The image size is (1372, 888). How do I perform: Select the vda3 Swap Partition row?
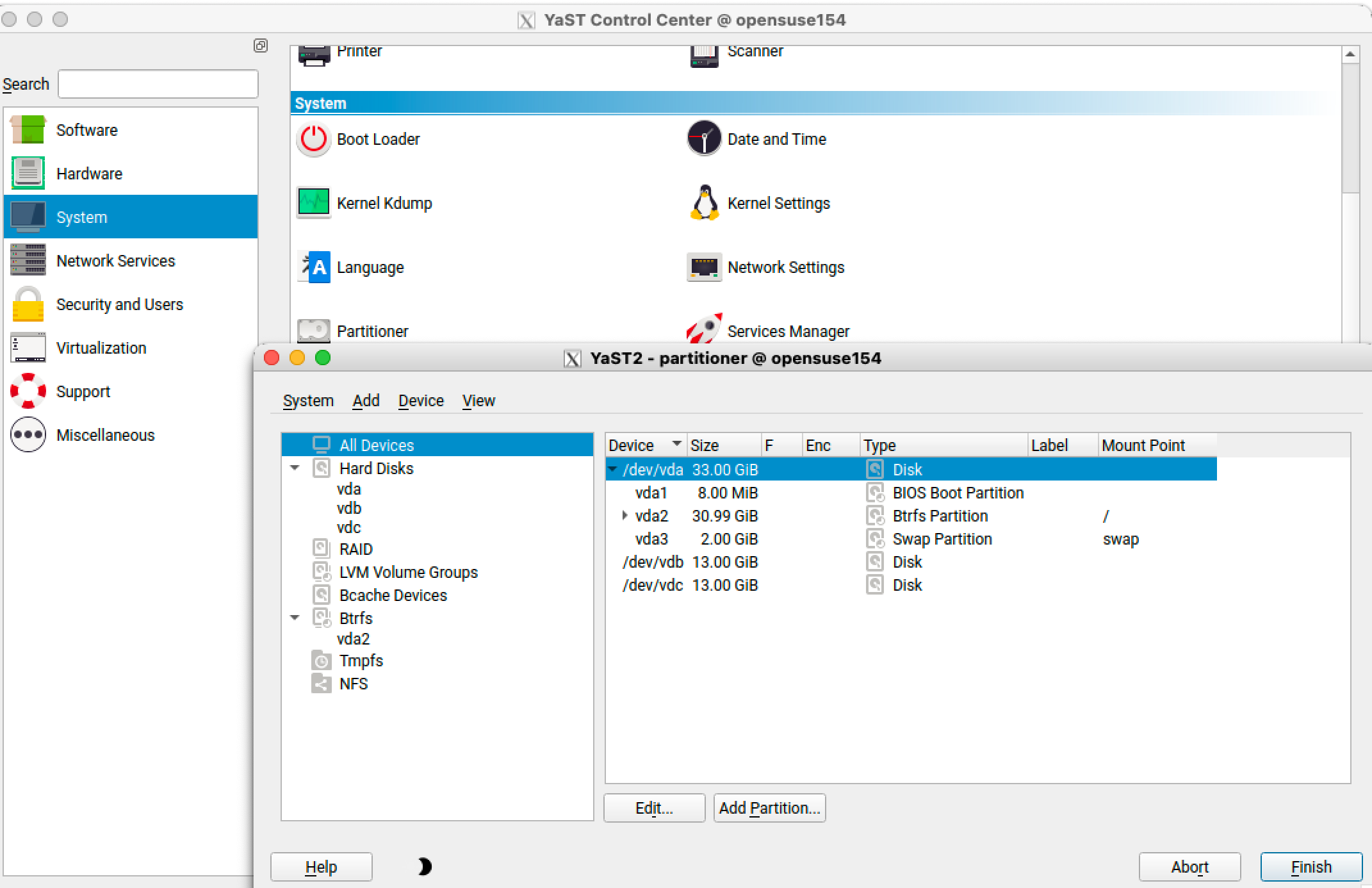pyautogui.click(x=911, y=539)
